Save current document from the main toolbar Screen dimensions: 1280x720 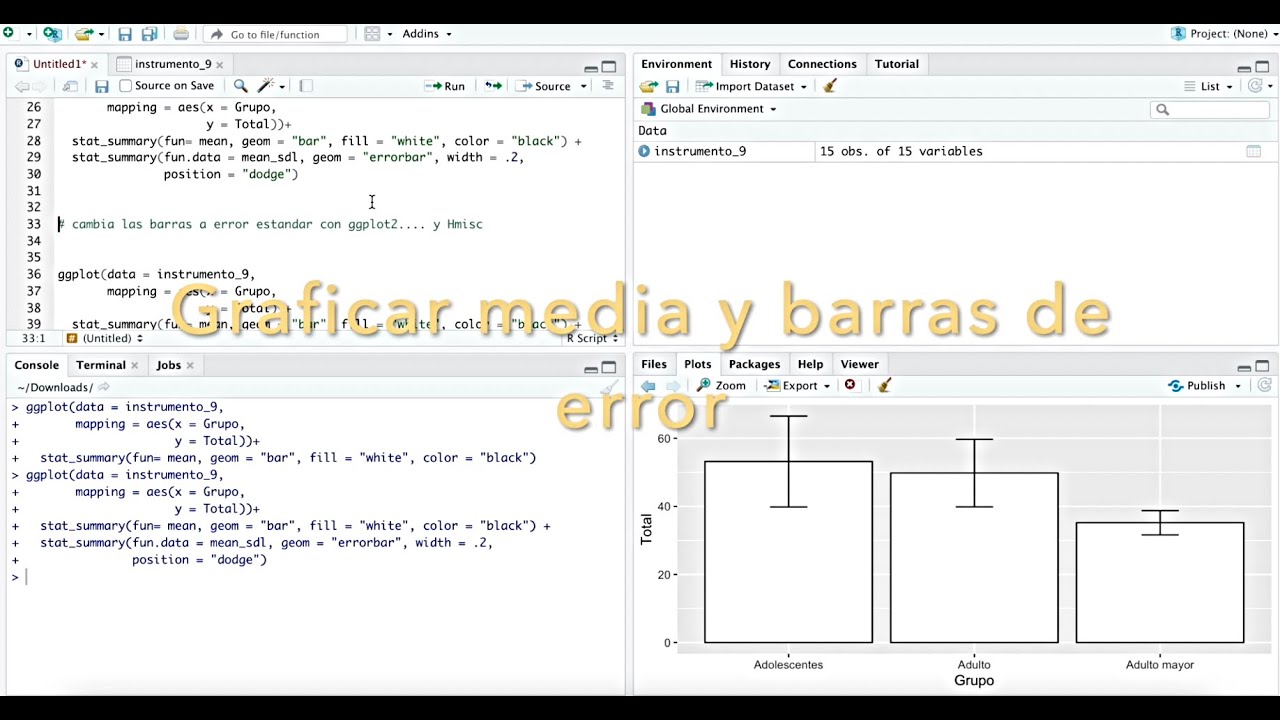125,34
